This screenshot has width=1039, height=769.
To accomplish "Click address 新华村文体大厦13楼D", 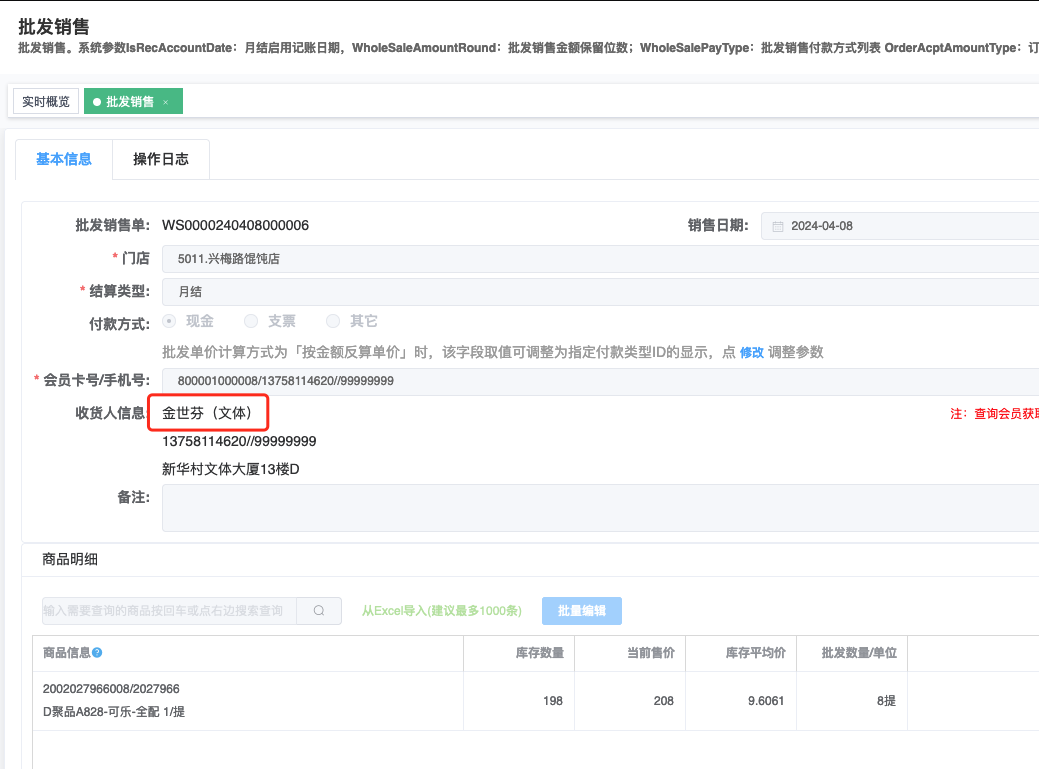I will [231, 469].
